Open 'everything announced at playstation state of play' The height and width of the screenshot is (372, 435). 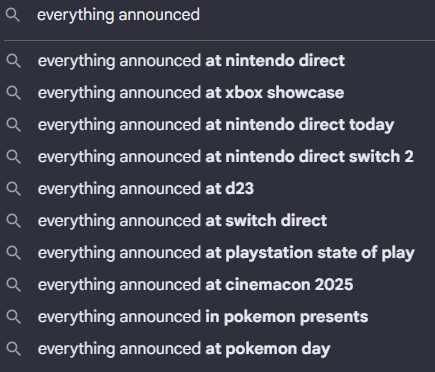click(x=217, y=253)
